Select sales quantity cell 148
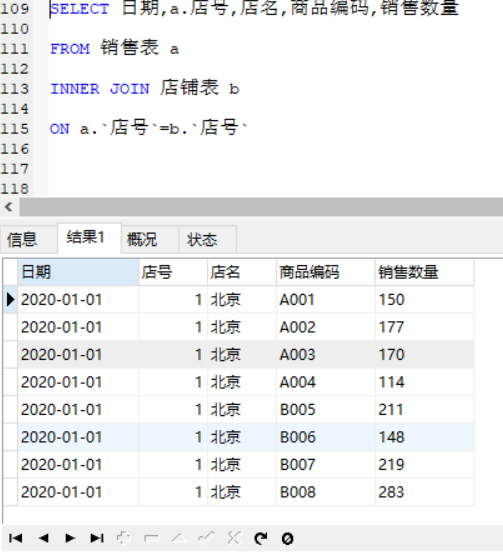The height and width of the screenshot is (552, 503). (x=425, y=437)
